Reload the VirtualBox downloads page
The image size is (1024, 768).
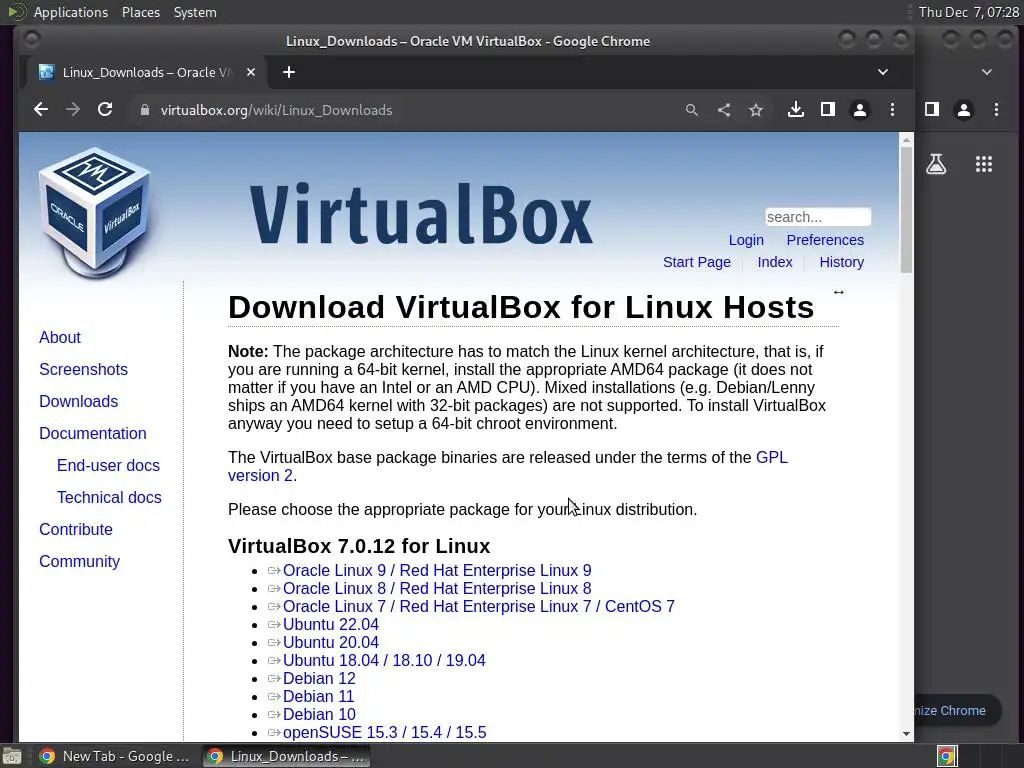105,110
